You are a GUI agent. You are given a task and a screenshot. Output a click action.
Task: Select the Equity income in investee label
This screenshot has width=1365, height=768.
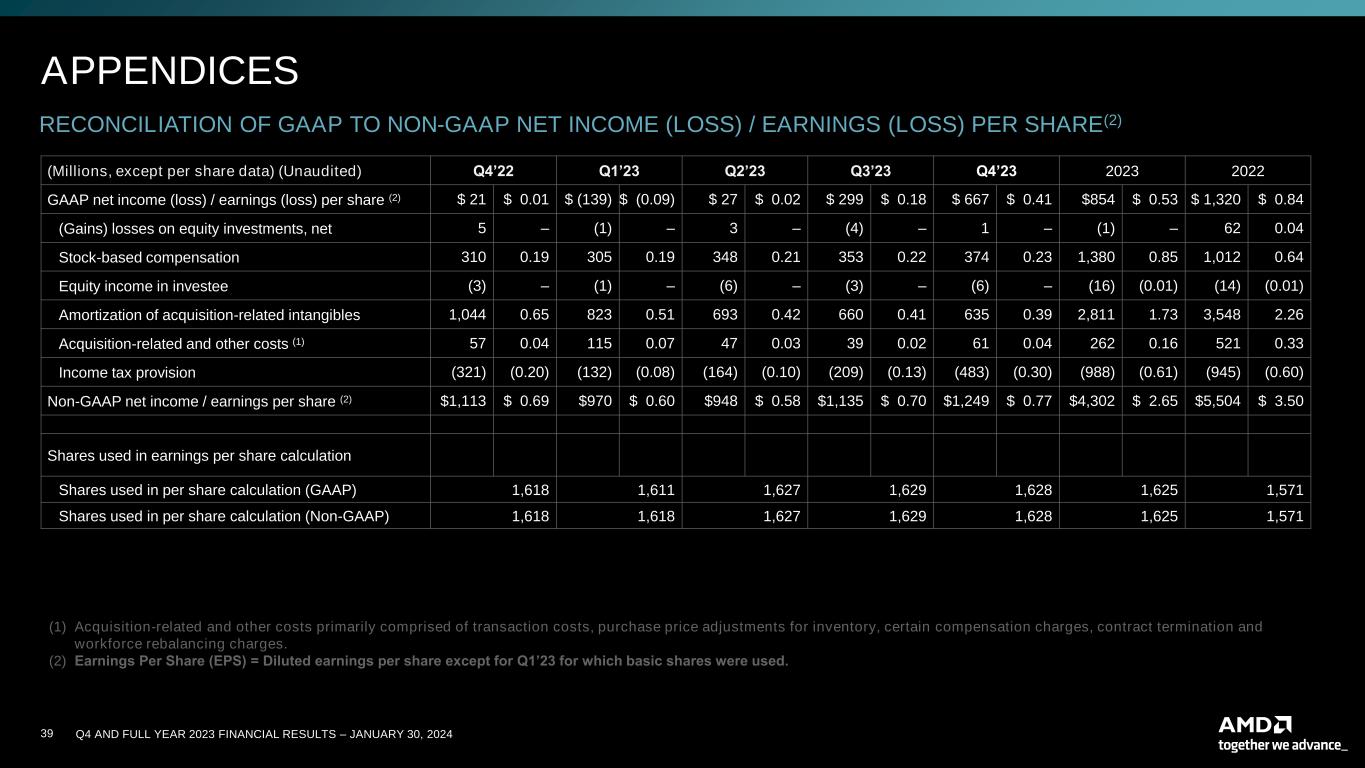[x=143, y=286]
